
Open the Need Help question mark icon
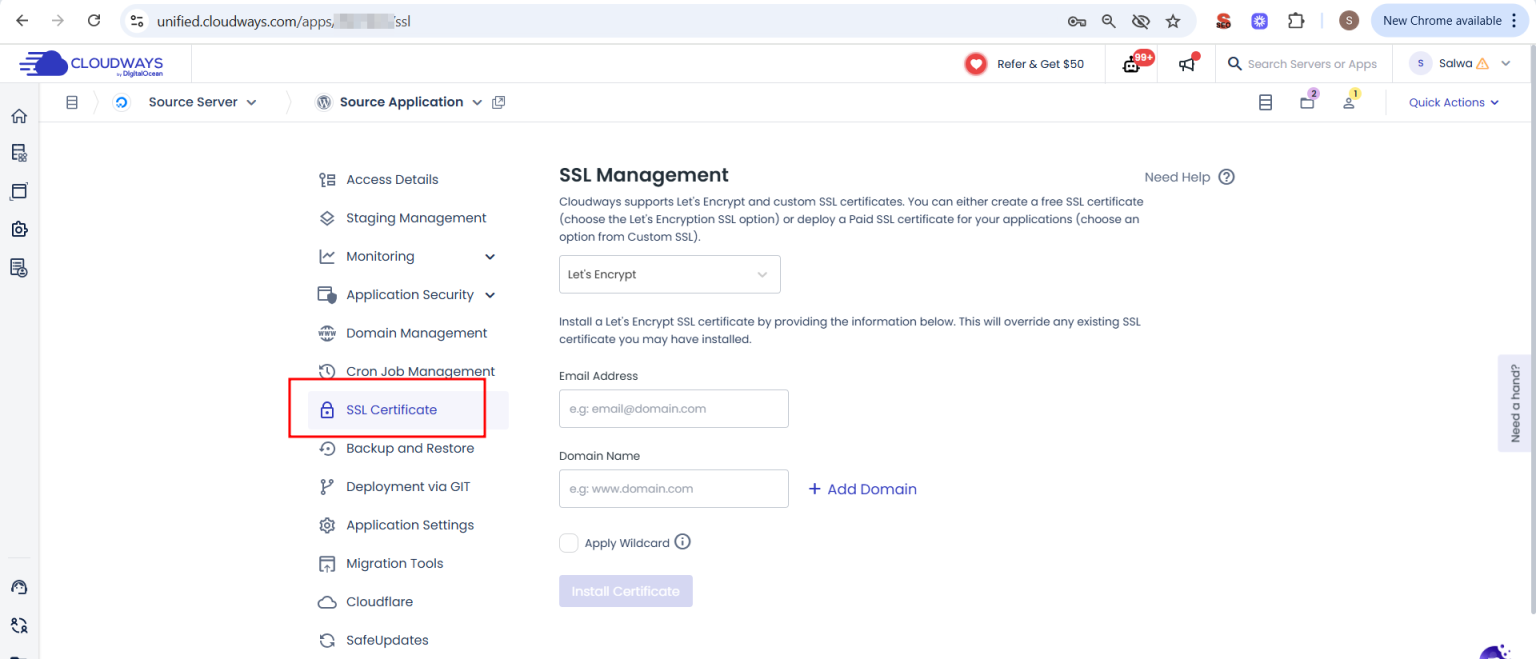click(x=1227, y=177)
